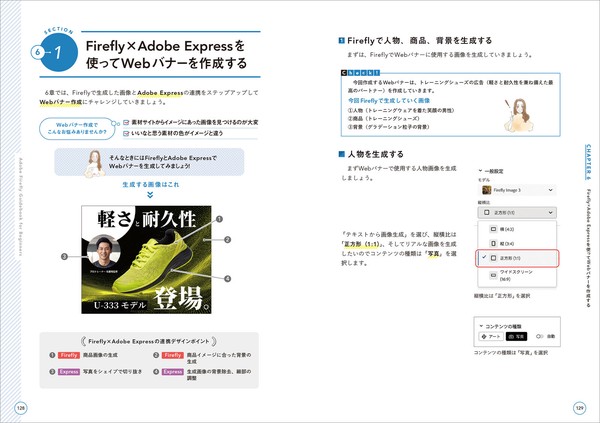Click the landscape icon beside 横 (4:3)
600x423 pixels.
pyautogui.click(x=493, y=229)
